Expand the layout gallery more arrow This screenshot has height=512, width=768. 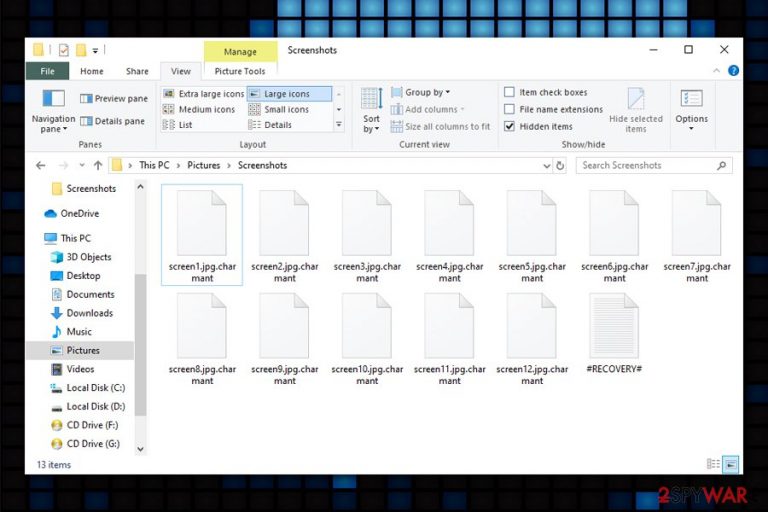tap(339, 125)
